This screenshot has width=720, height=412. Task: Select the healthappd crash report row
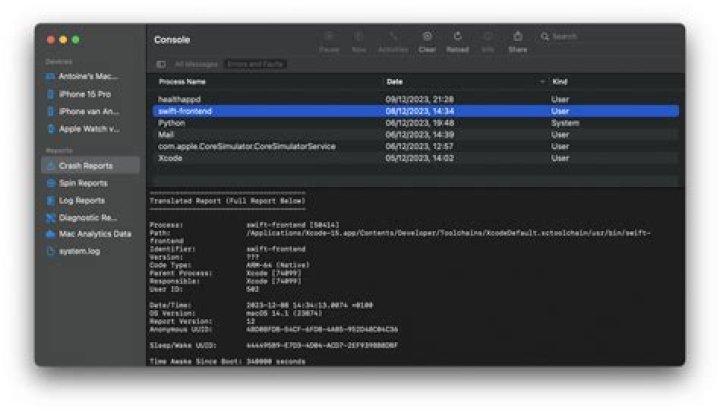tap(416, 99)
